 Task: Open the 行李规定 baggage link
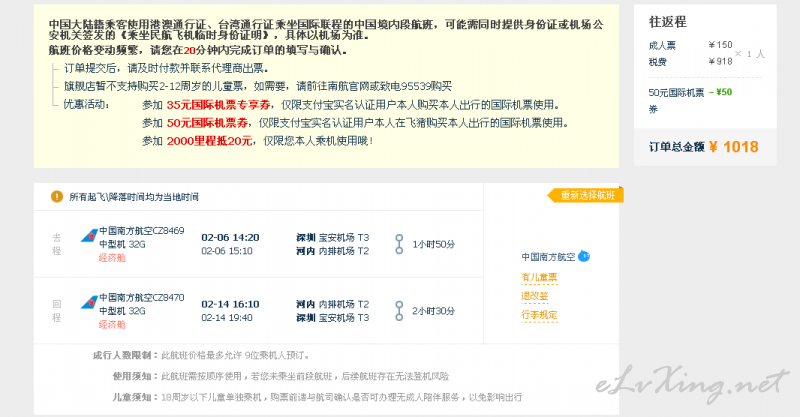pyautogui.click(x=539, y=315)
